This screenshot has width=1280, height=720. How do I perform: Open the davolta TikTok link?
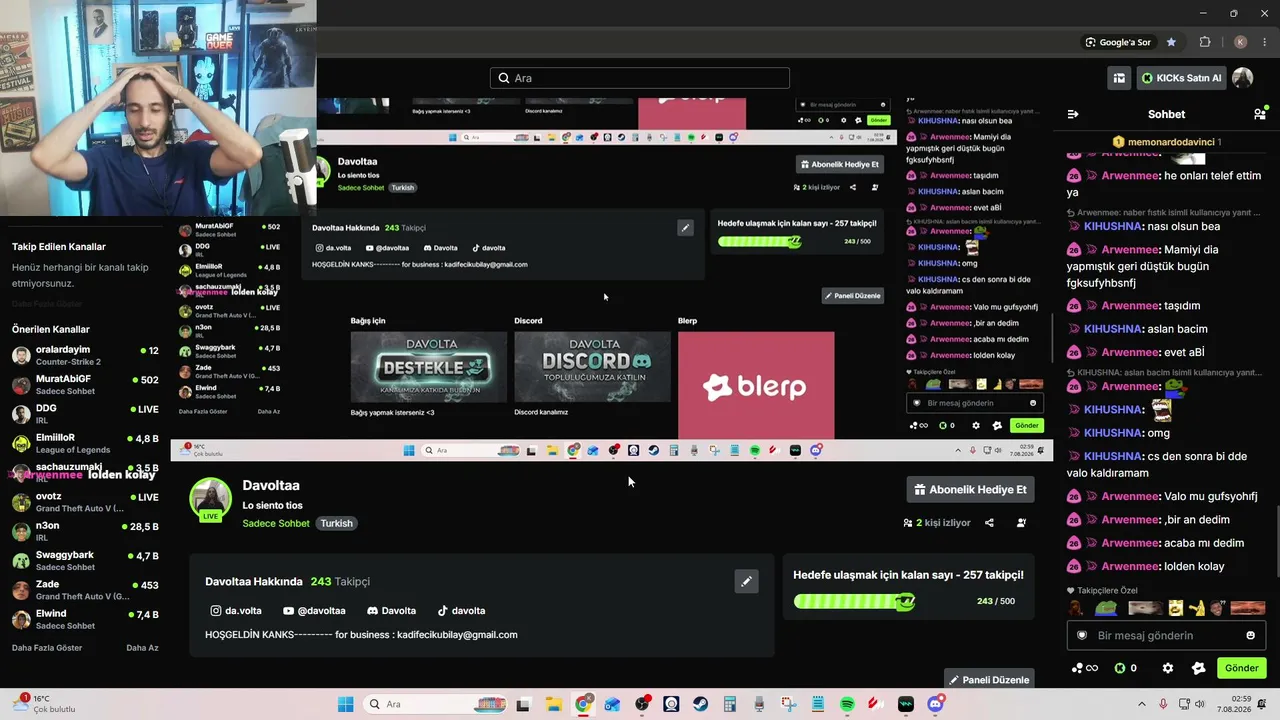[x=461, y=610]
